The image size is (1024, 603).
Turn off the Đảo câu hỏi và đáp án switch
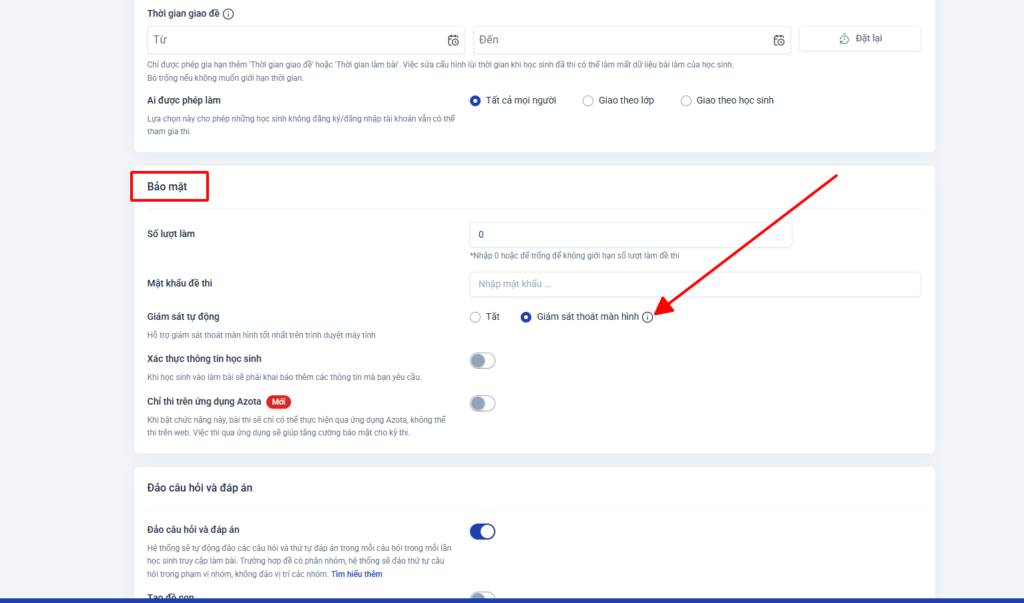(483, 531)
